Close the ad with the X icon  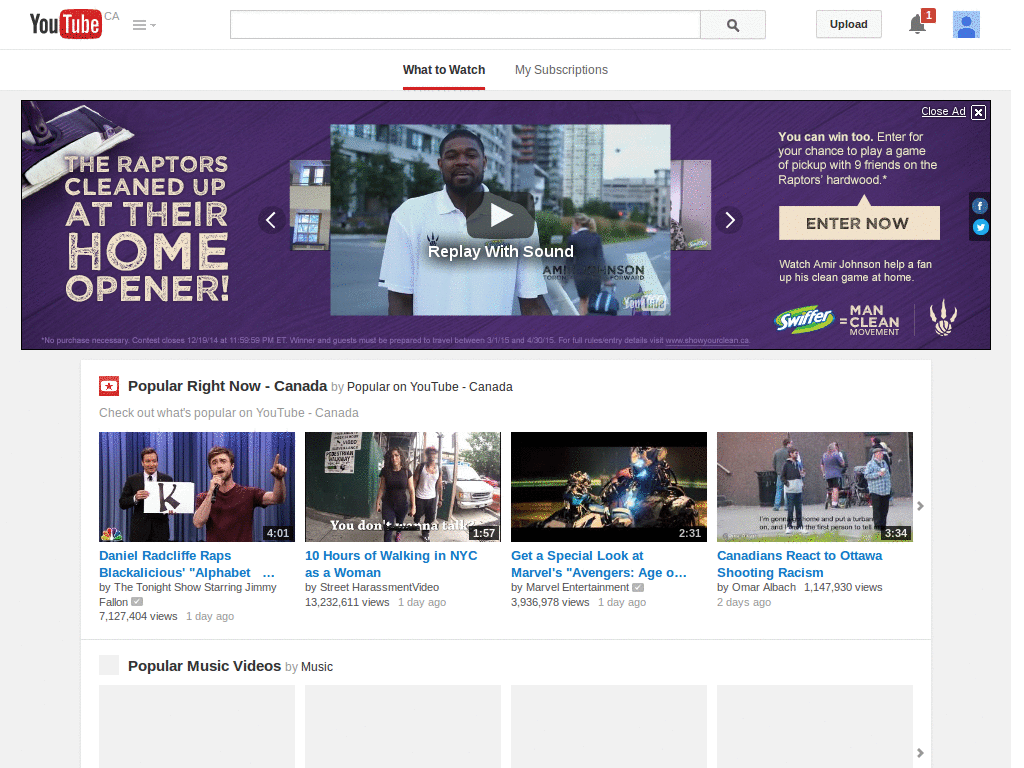tap(978, 112)
